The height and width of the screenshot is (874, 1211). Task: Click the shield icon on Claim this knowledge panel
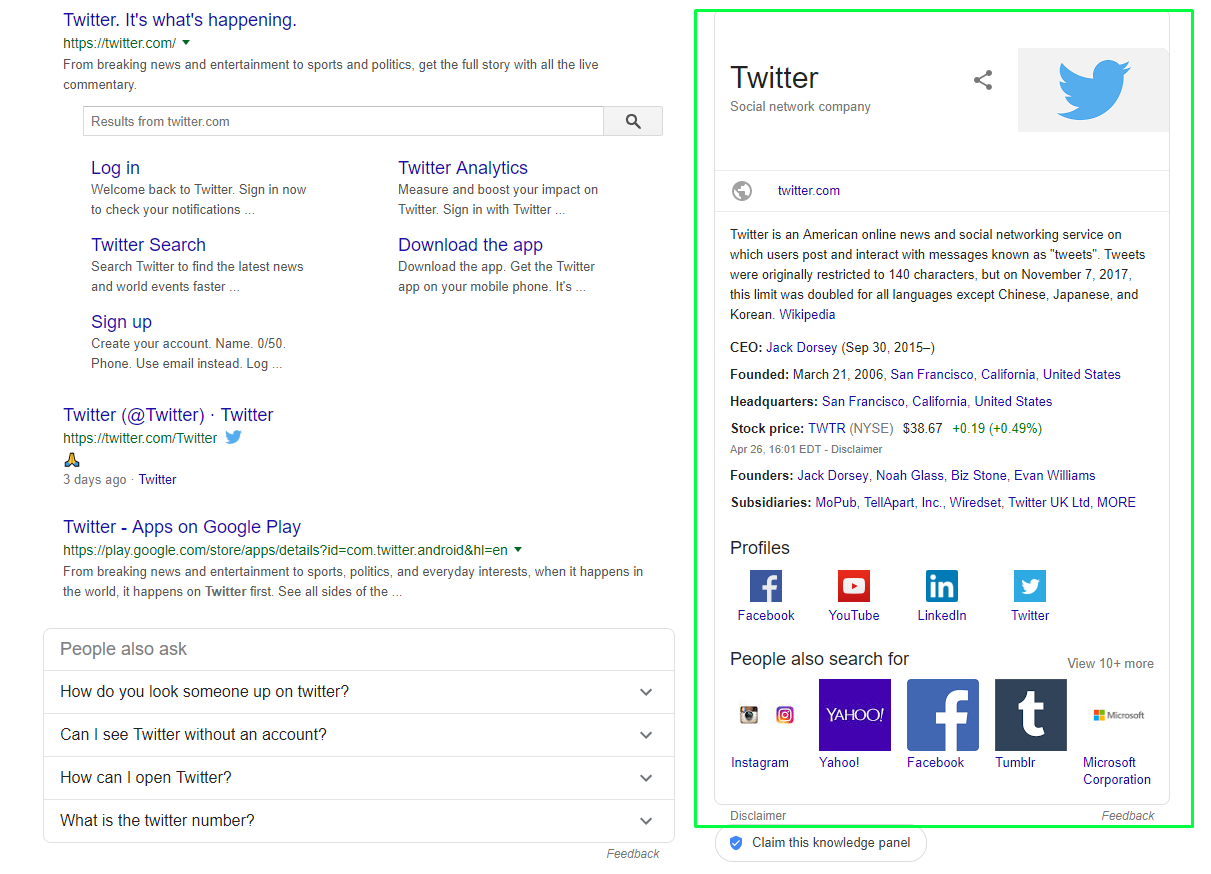coord(736,843)
